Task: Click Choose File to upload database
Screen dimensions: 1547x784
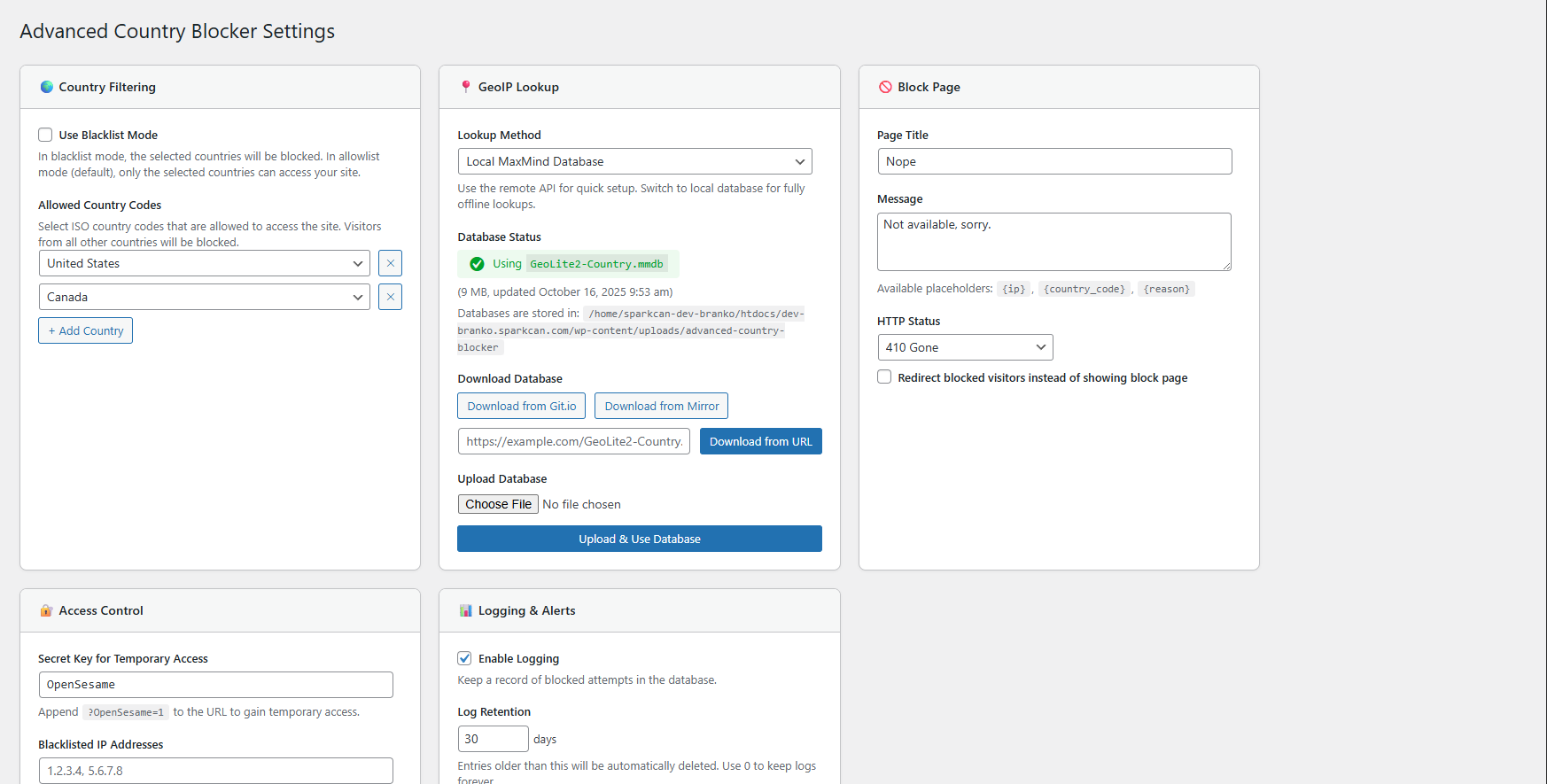Action: pos(498,504)
